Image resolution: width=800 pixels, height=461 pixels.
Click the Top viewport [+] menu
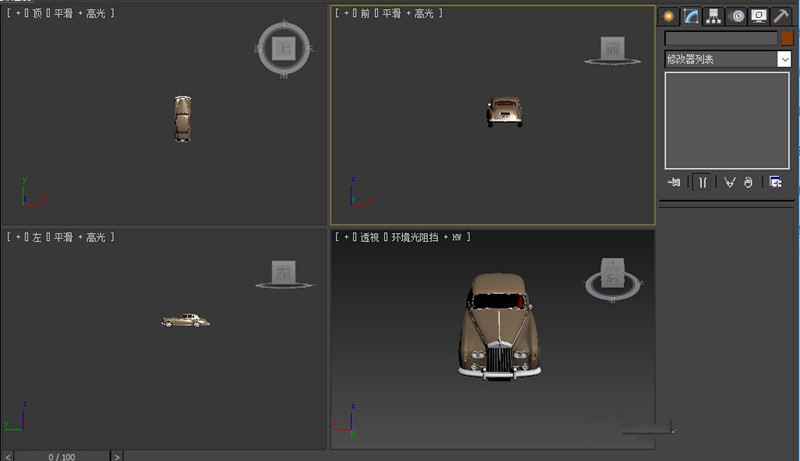pyautogui.click(x=18, y=13)
